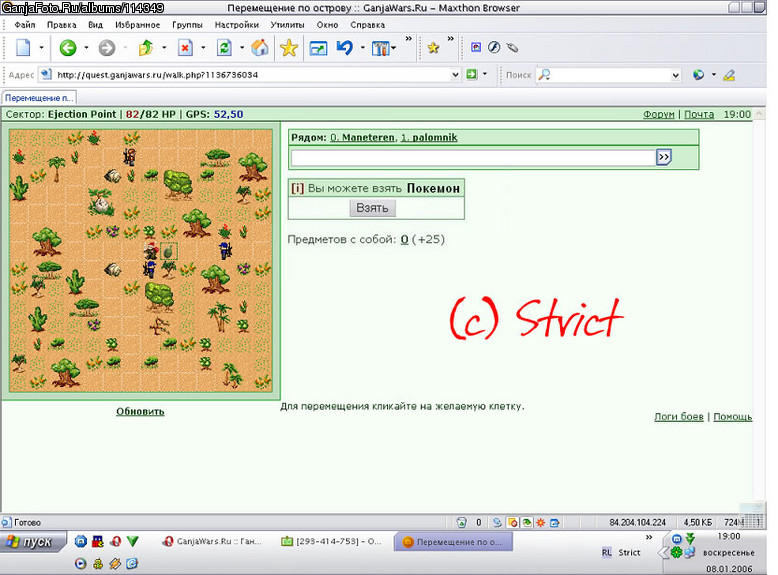Refresh the page with the green arrows icon

click(224, 48)
